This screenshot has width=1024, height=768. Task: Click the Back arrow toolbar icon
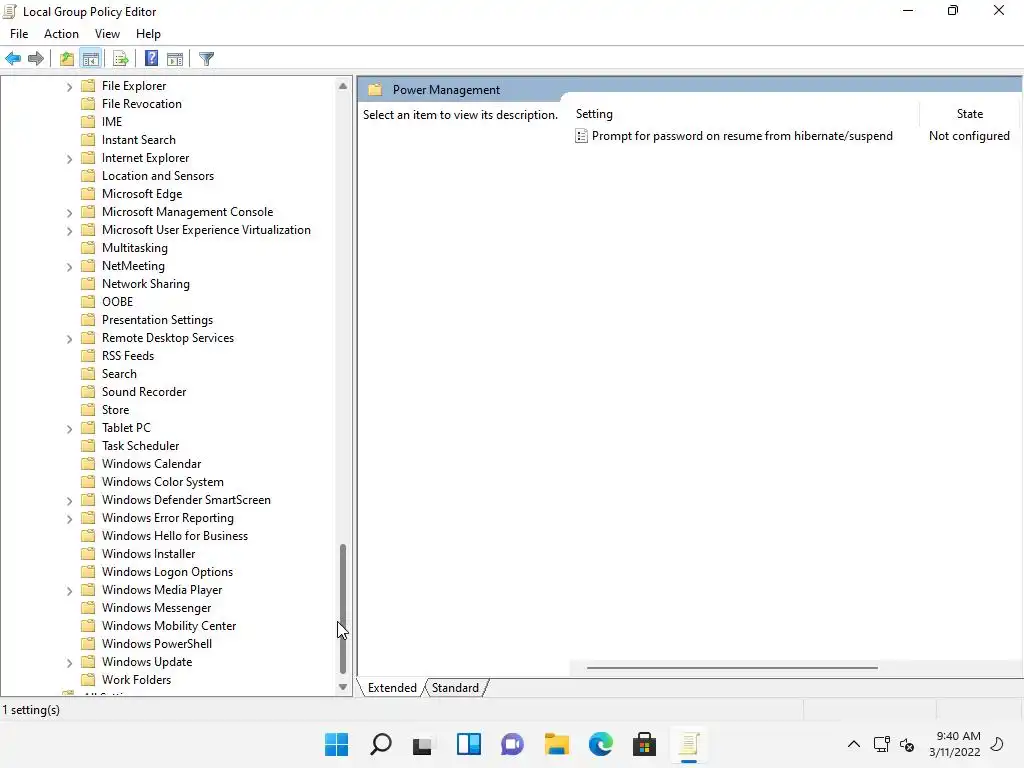[x=13, y=59]
